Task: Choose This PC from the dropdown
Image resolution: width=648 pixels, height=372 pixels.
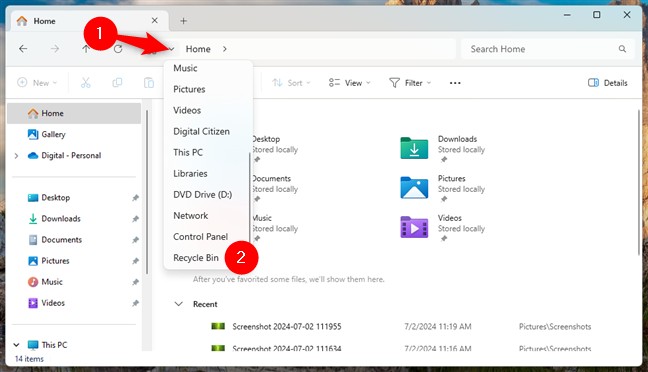Action: (208, 153)
